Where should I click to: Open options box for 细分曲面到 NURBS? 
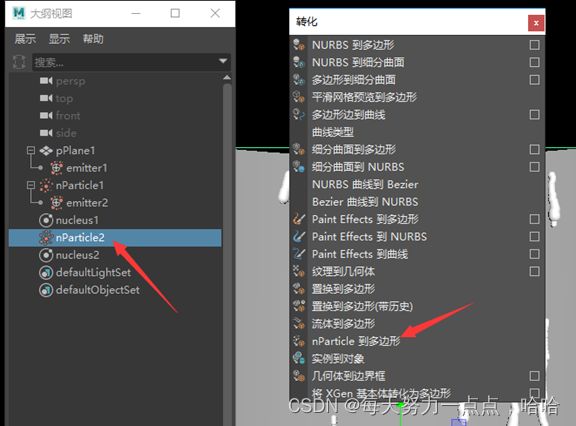(x=534, y=167)
